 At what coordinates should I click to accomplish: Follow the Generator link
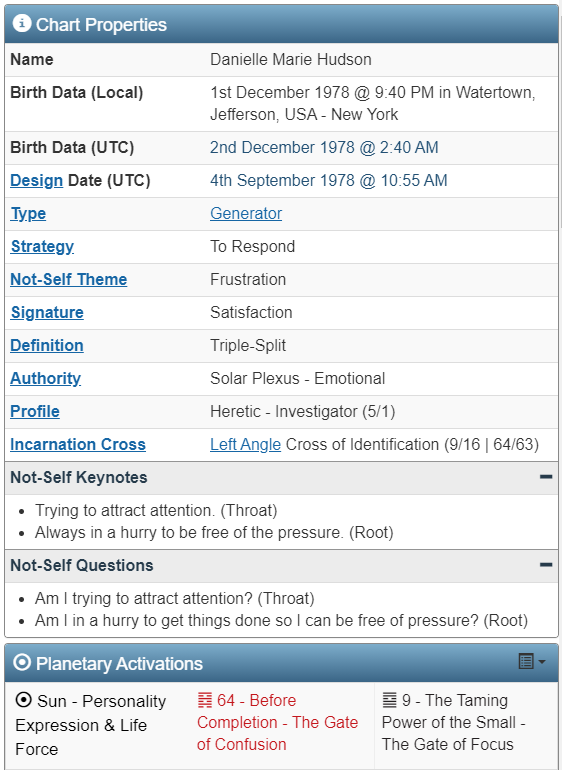(x=246, y=213)
